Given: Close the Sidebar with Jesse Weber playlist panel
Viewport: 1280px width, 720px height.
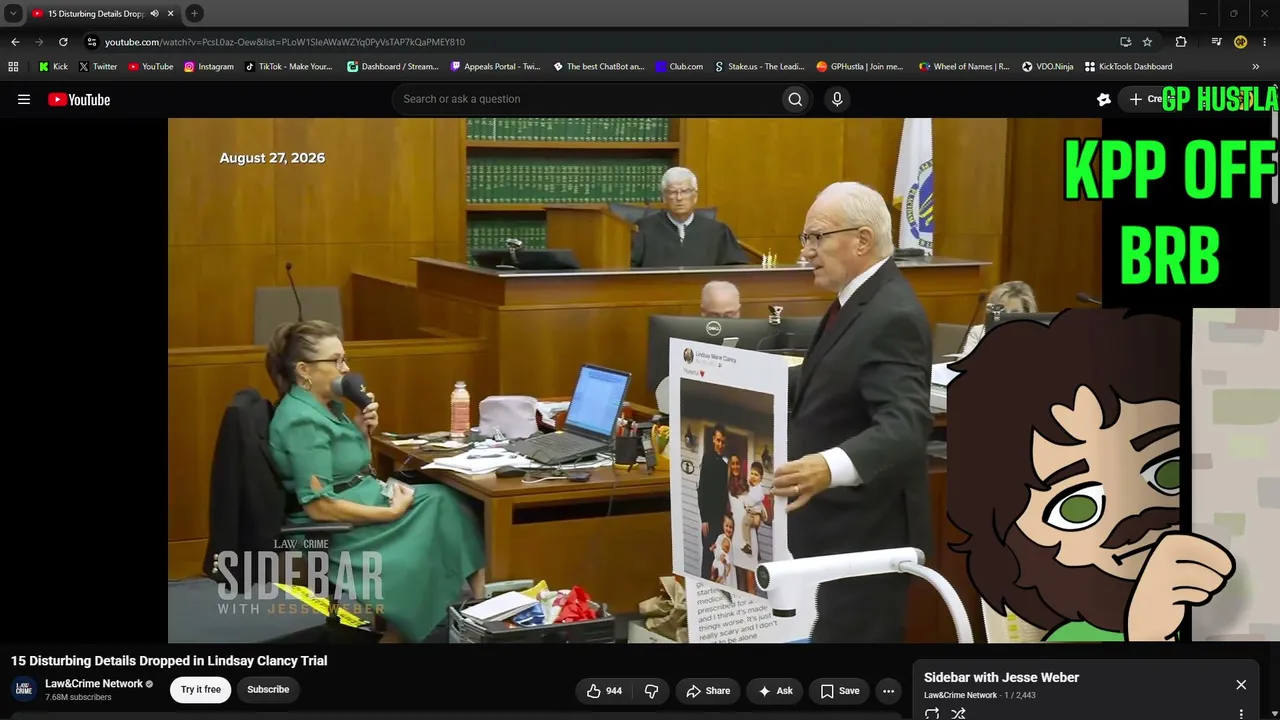Looking at the screenshot, I should [x=1241, y=685].
